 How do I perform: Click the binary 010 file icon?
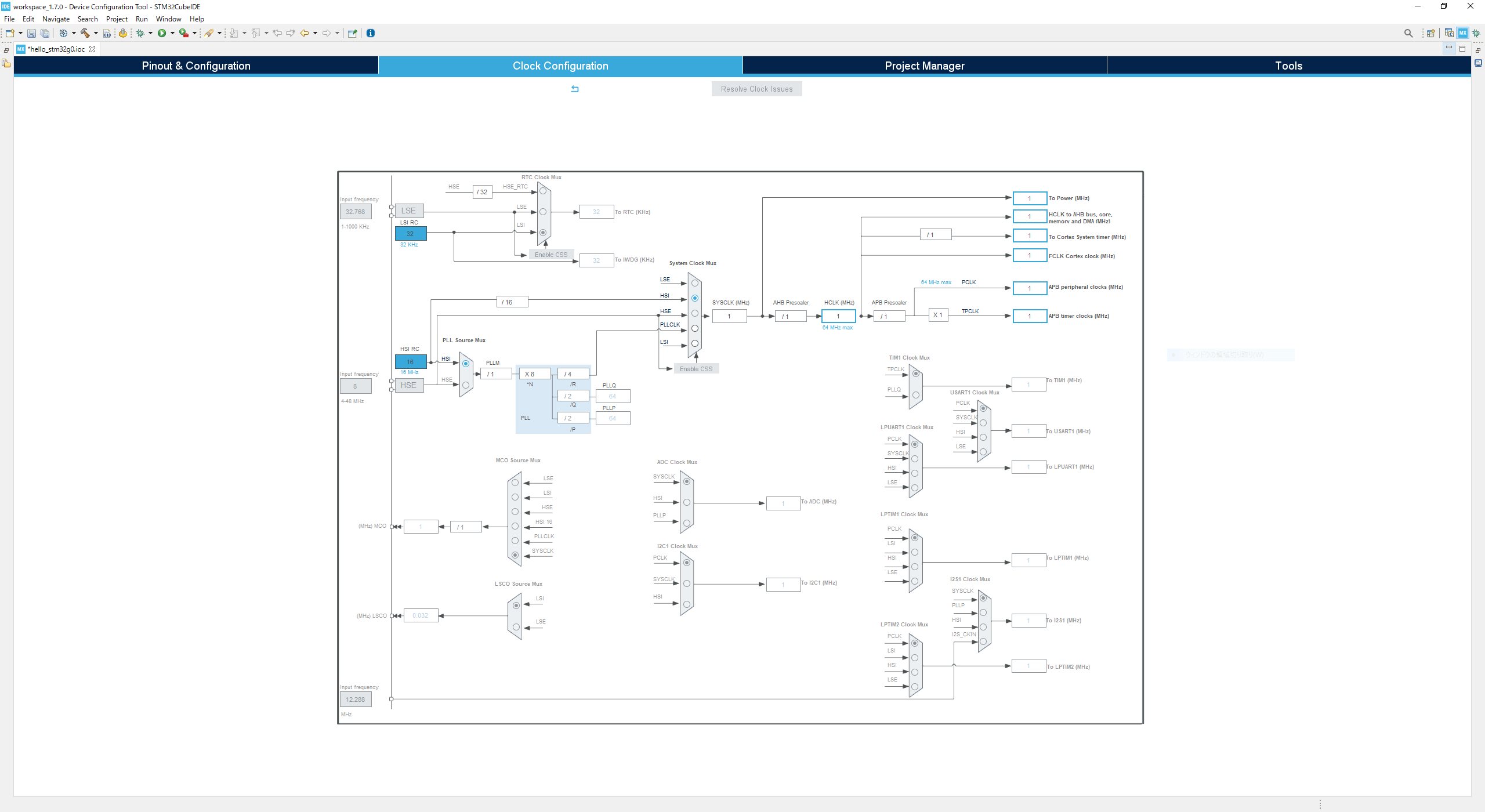click(107, 33)
